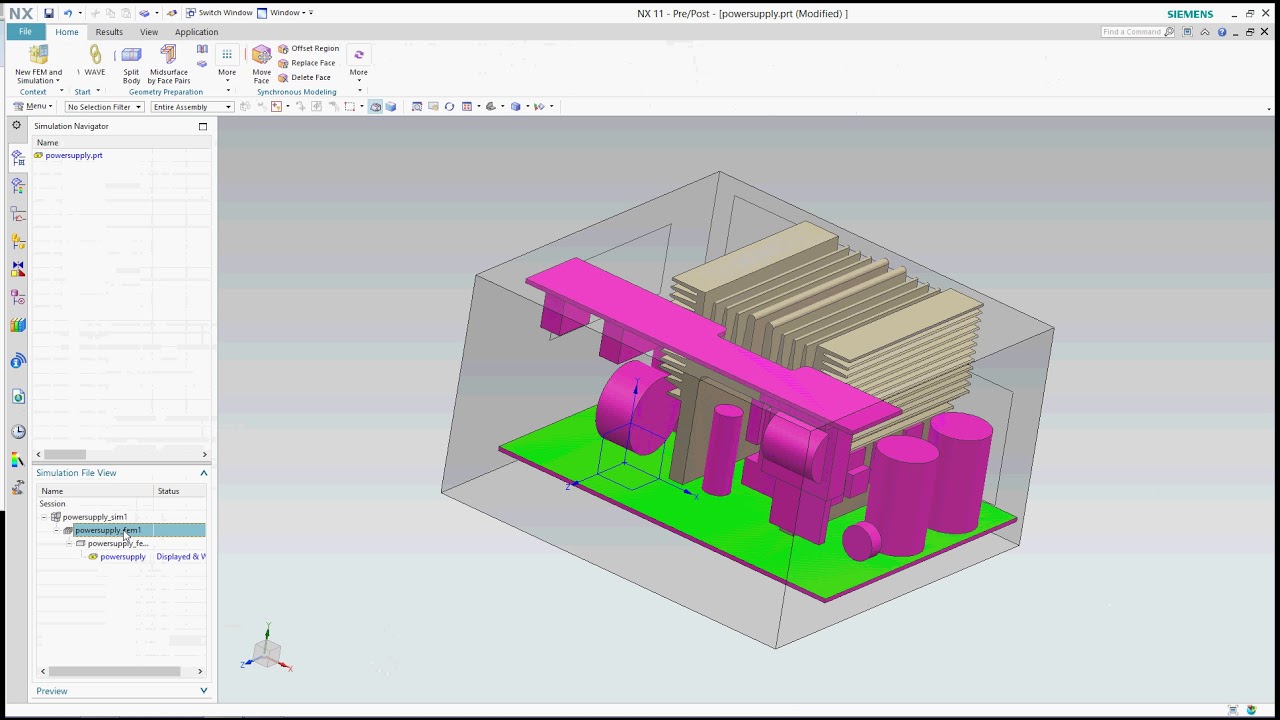Click the resource bar settings gear icon
Image resolution: width=1280 pixels, height=720 pixels.
pyautogui.click(x=16, y=126)
